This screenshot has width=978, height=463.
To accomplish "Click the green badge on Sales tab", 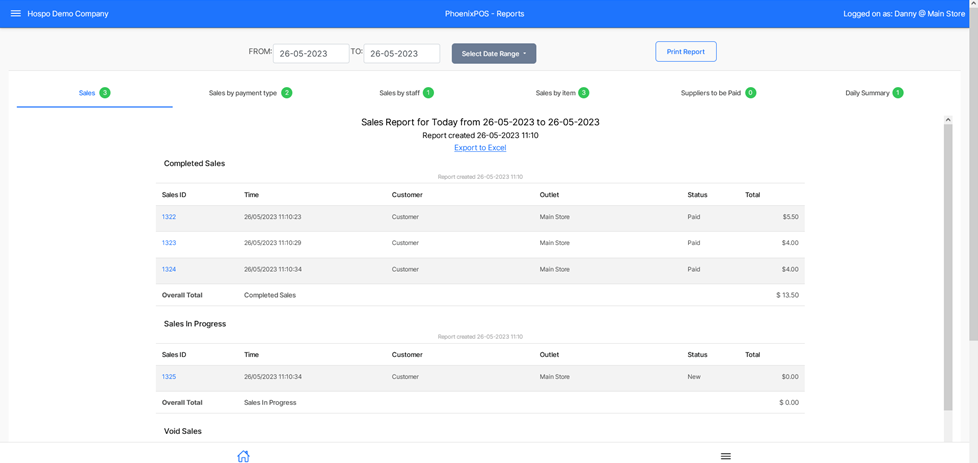I will coord(105,93).
